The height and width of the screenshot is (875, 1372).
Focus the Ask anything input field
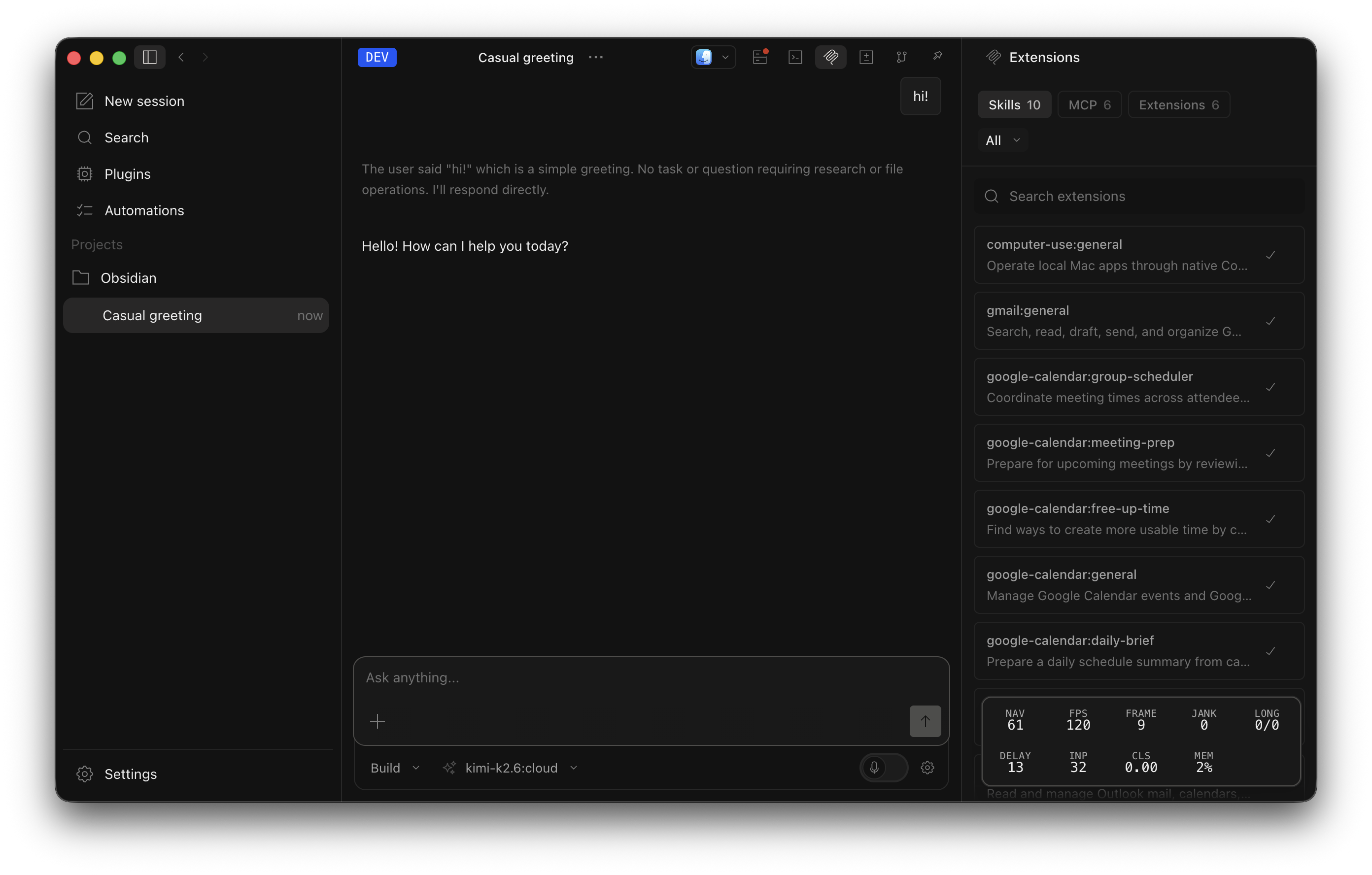(651, 677)
